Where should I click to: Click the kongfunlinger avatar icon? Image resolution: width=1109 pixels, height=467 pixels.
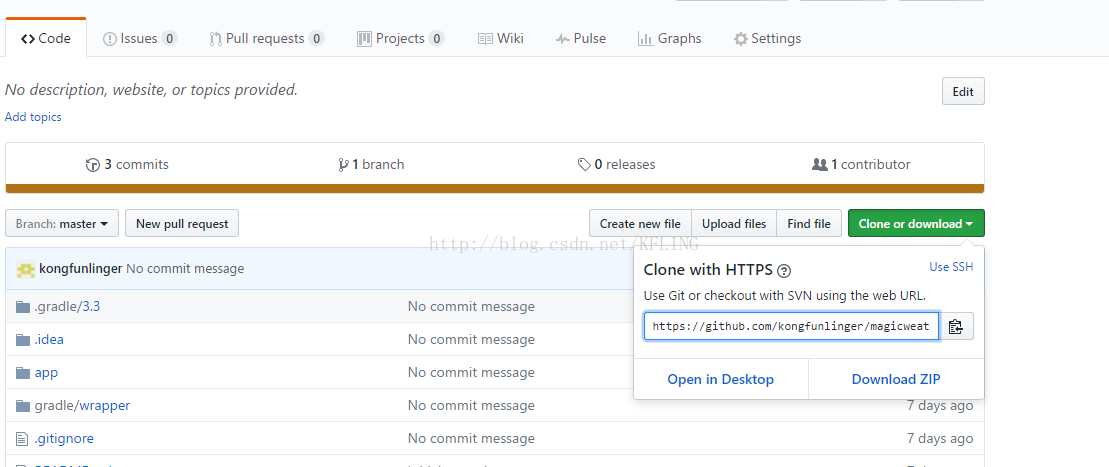26,269
